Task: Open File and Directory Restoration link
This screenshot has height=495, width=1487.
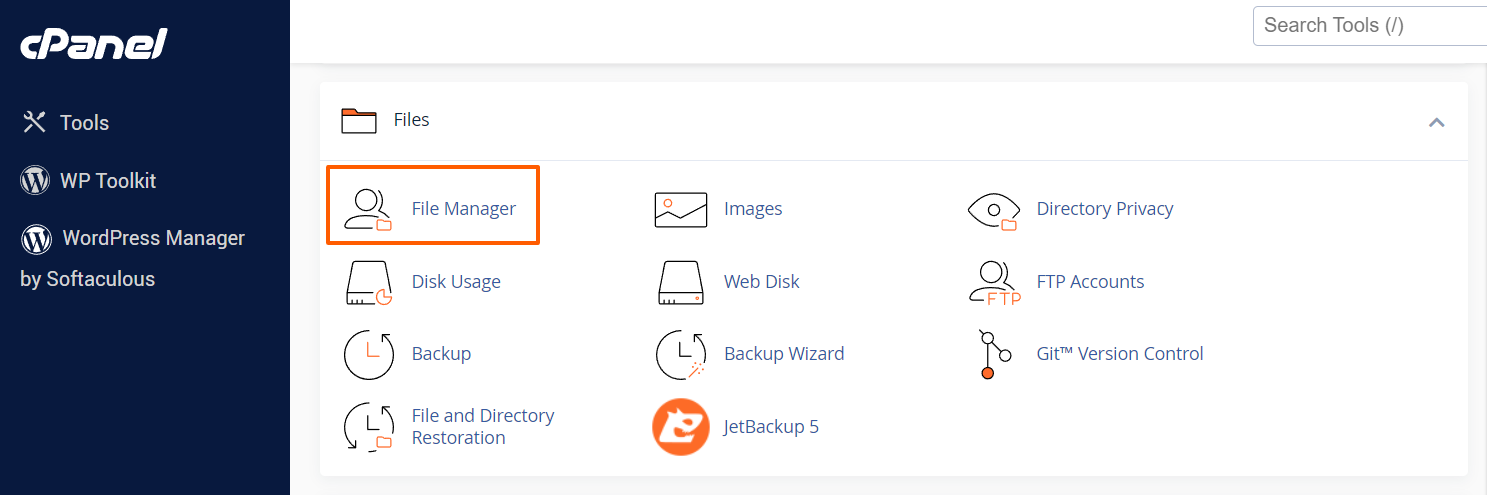Action: pyautogui.click(x=483, y=427)
